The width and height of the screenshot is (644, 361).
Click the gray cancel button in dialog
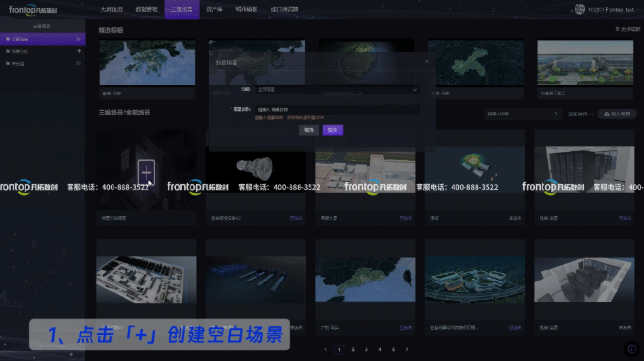pyautogui.click(x=309, y=130)
